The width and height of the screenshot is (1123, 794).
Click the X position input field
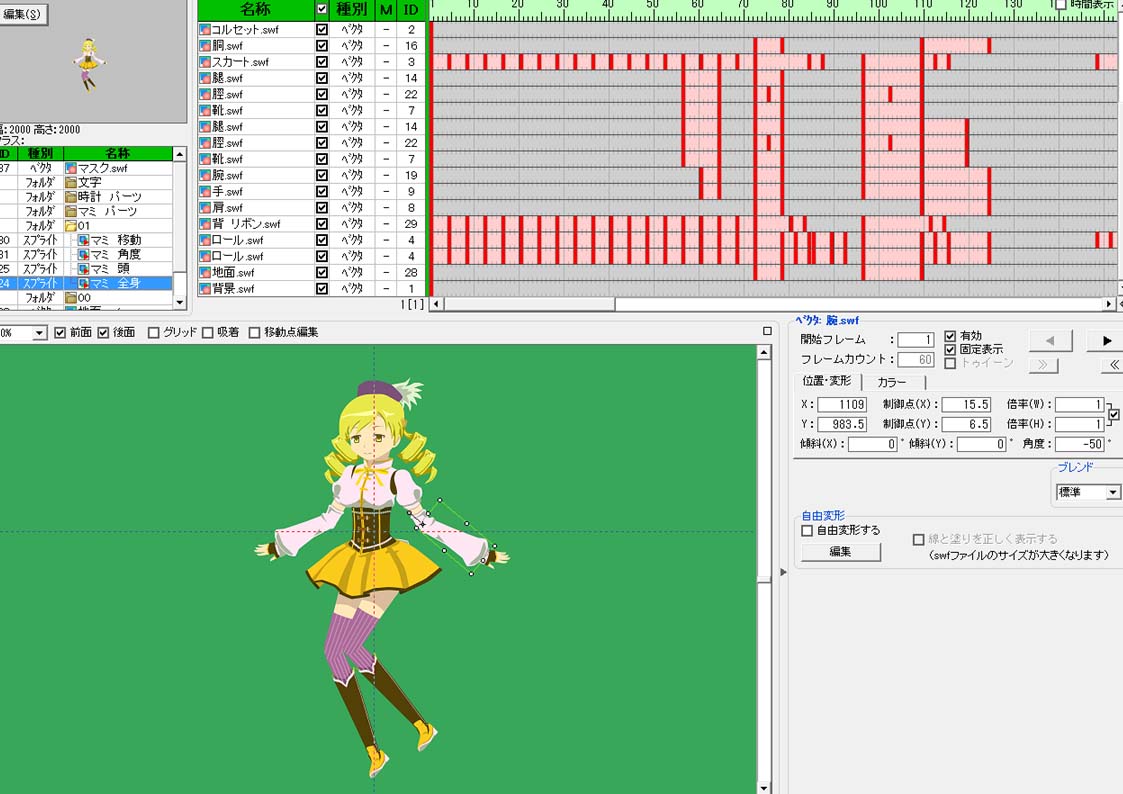(x=842, y=405)
